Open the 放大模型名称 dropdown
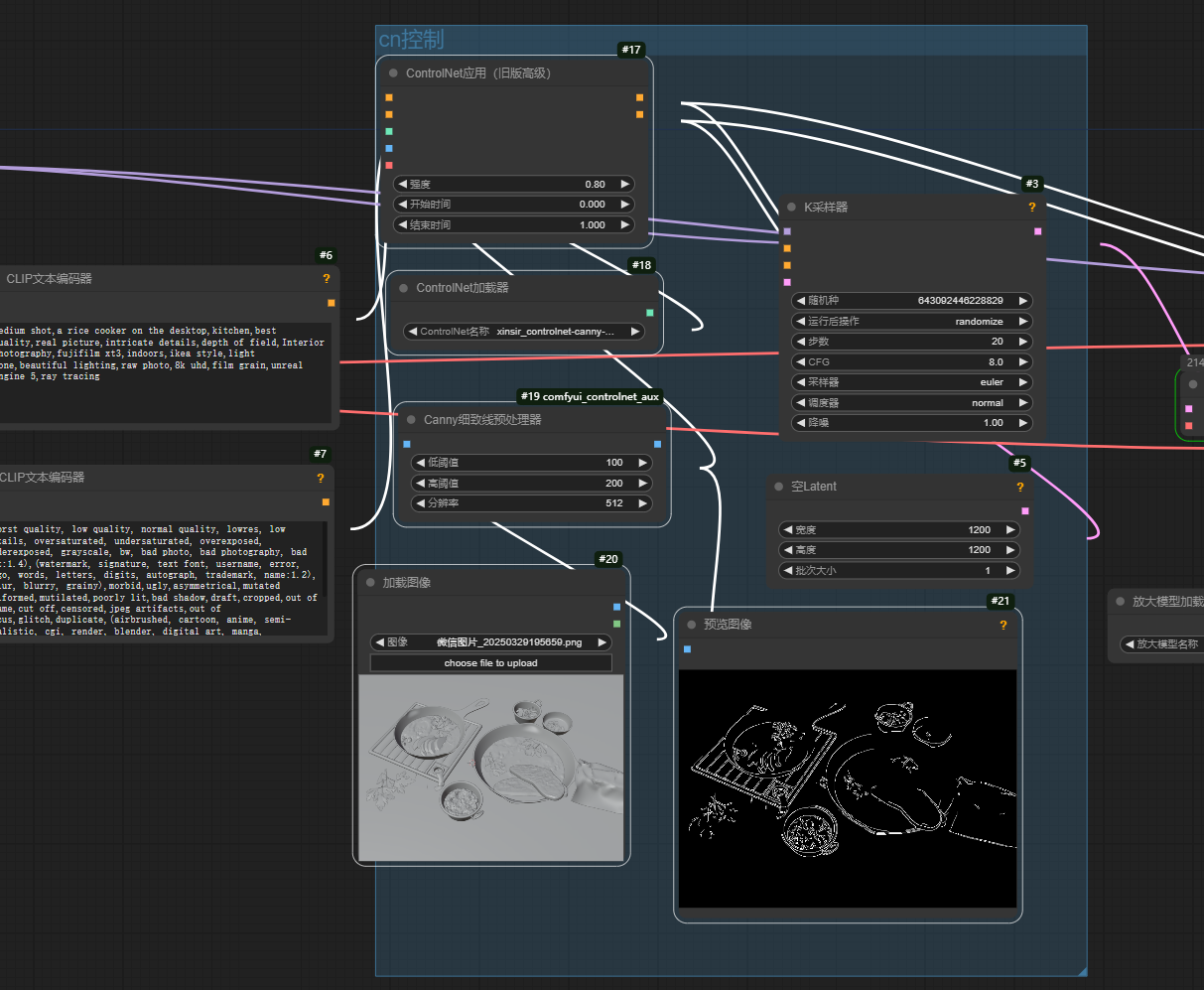Image resolution: width=1204 pixels, height=990 pixels. (1162, 644)
